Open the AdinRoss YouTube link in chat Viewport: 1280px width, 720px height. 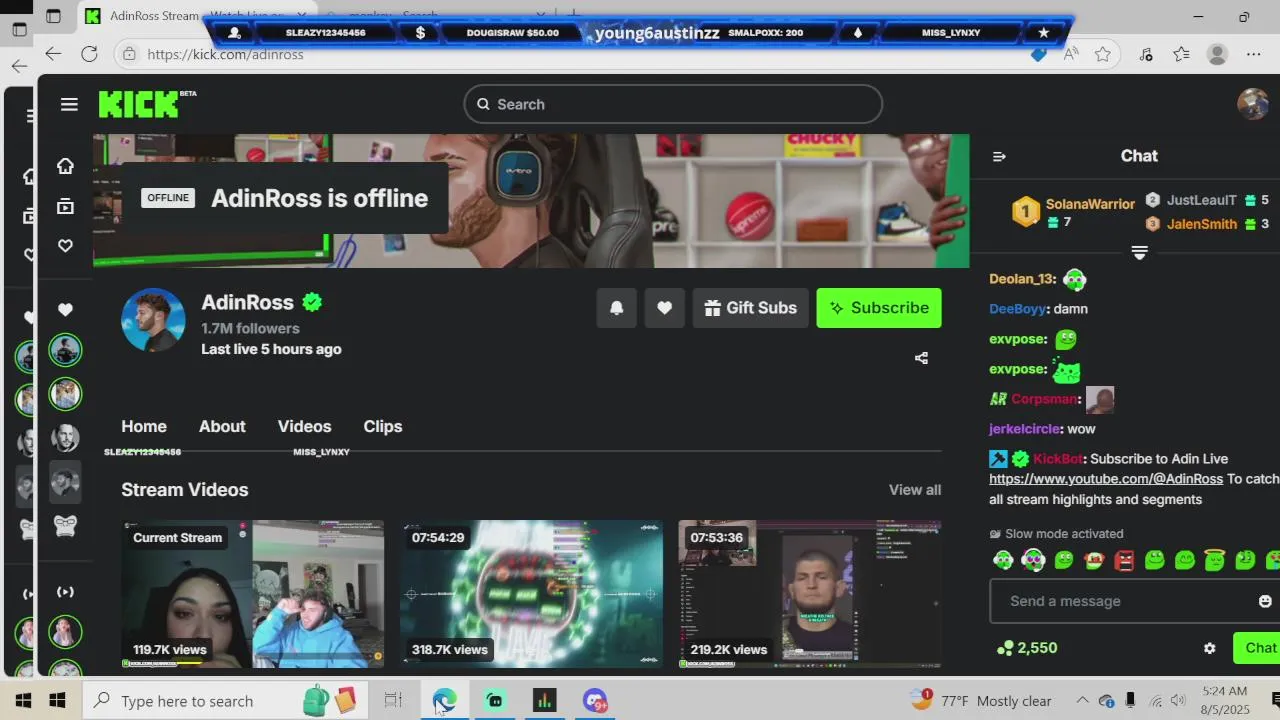tap(1106, 479)
